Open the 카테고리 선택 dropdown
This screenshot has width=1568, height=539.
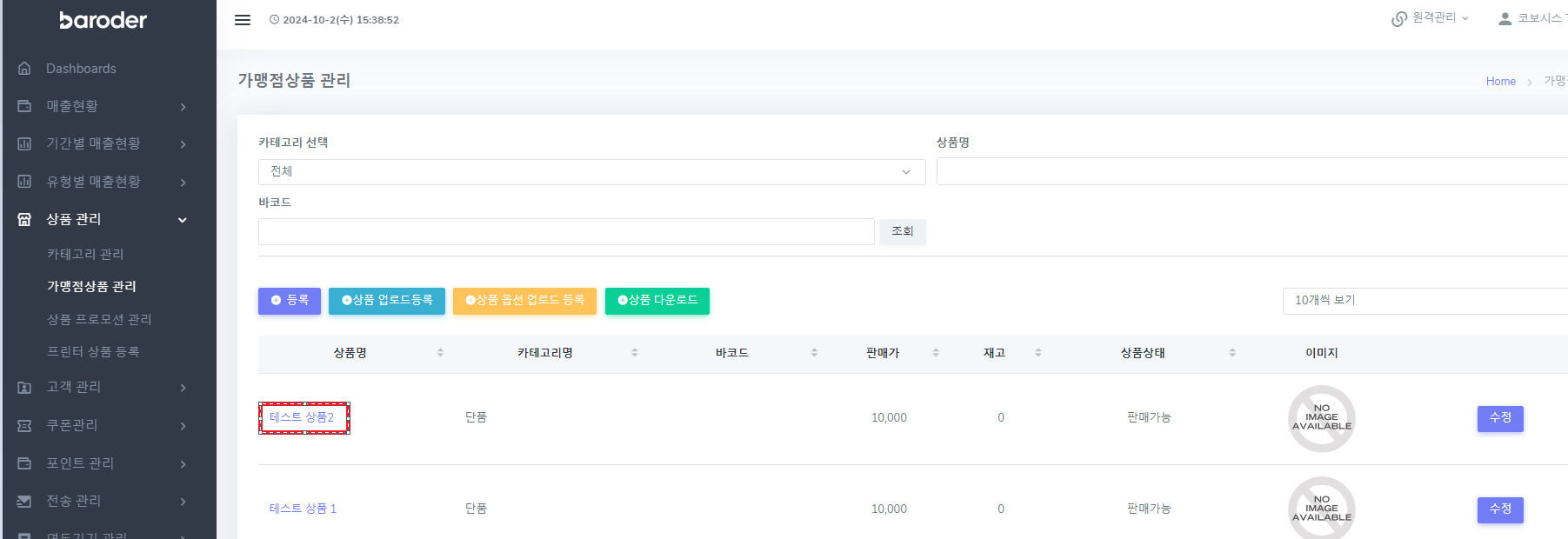591,172
